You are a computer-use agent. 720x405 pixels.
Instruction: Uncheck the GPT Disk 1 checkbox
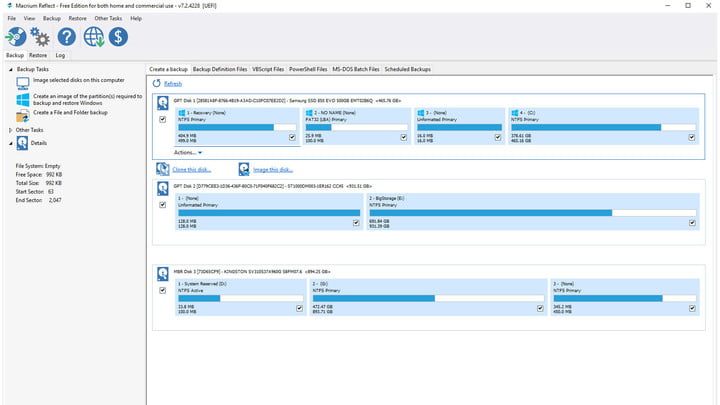[163, 119]
